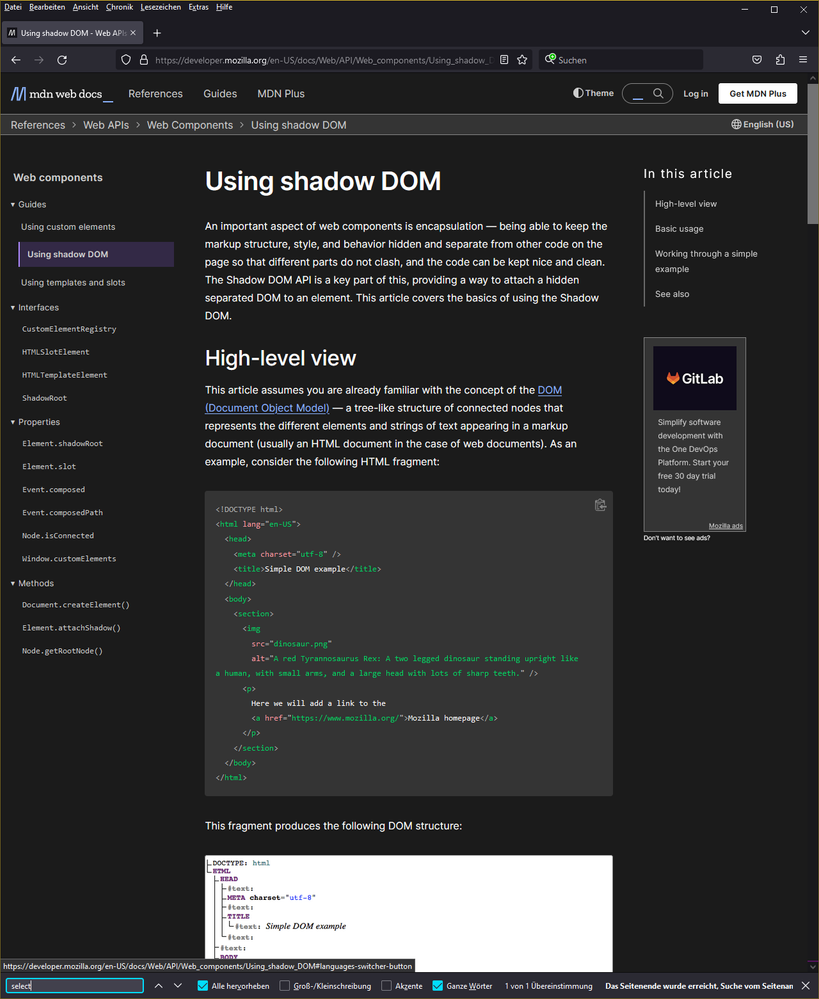
Task: Enable Akzente checkbox
Action: pos(386,986)
